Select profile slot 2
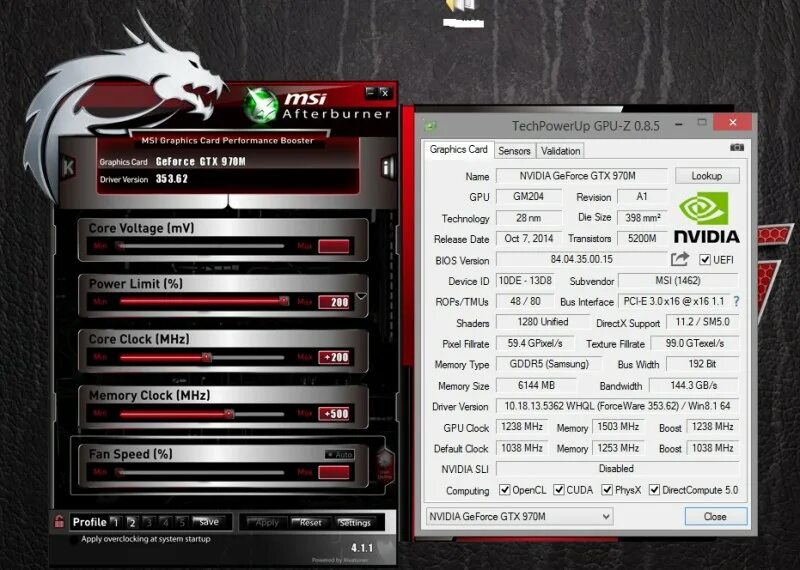Screen dimensions: 800x570 click(x=132, y=522)
